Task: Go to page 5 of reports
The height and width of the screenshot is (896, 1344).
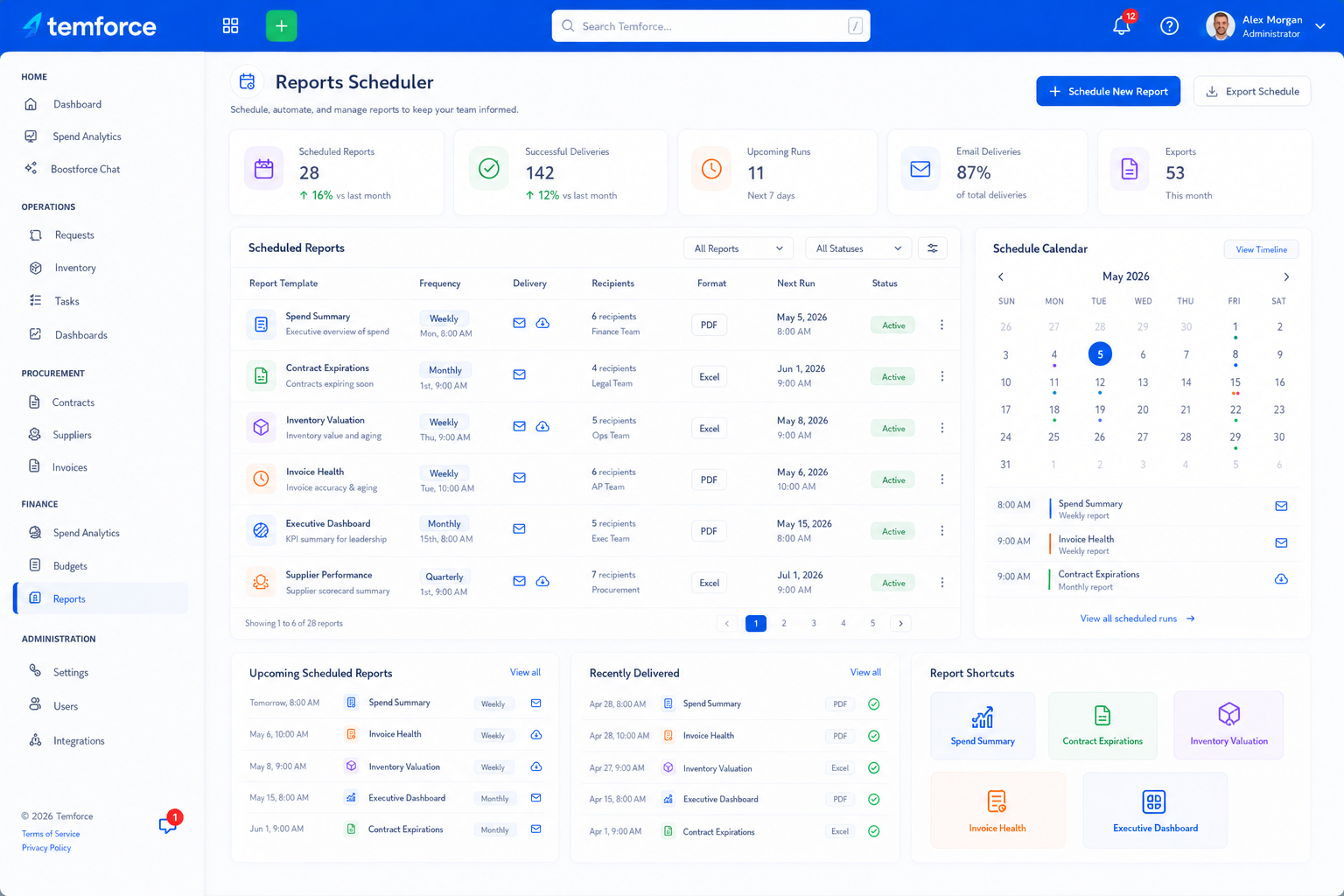Action: pyautogui.click(x=872, y=623)
